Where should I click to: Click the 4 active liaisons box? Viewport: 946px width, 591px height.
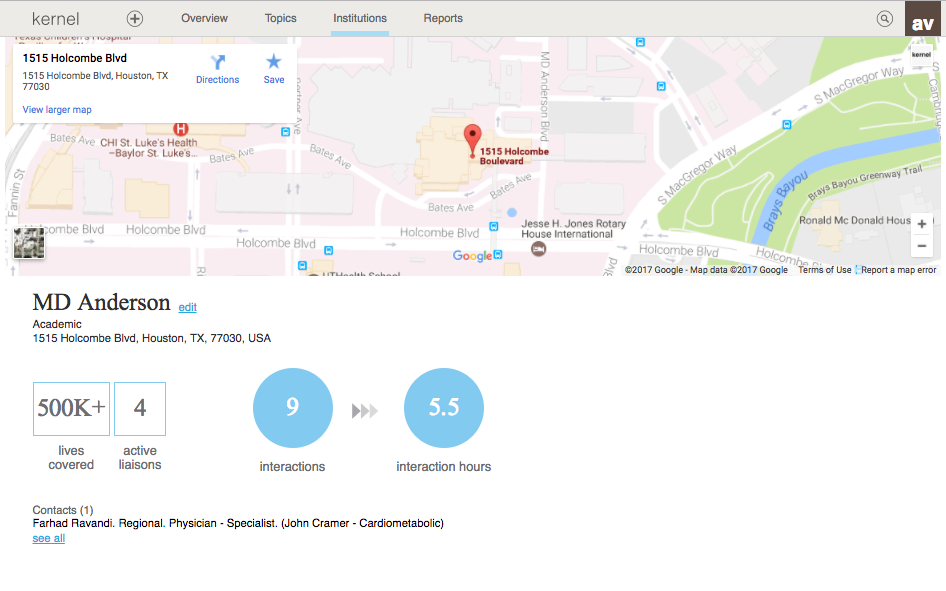(x=140, y=408)
